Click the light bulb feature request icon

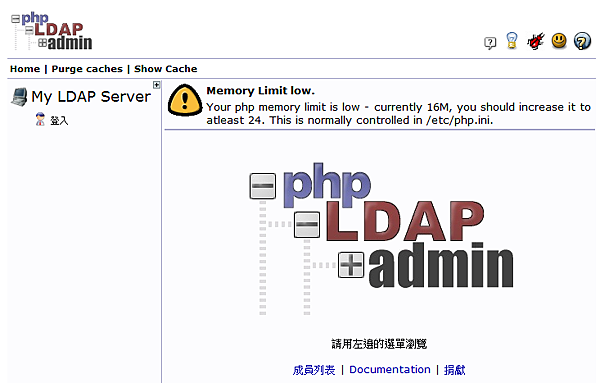(x=512, y=41)
